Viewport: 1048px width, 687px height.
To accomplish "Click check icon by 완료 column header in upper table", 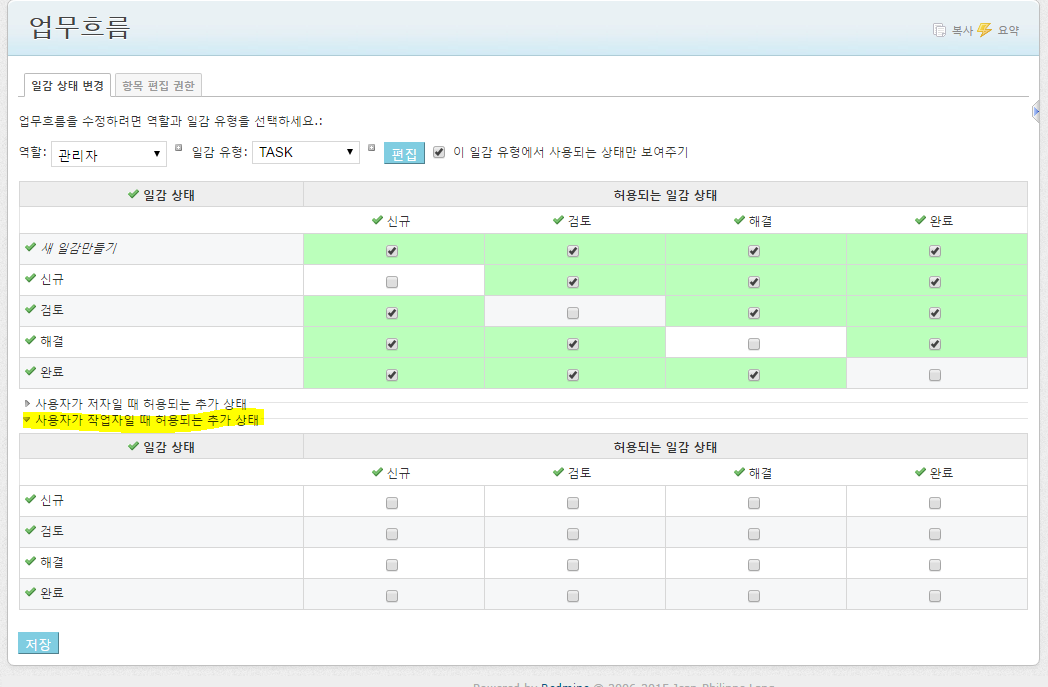I will [x=920, y=220].
